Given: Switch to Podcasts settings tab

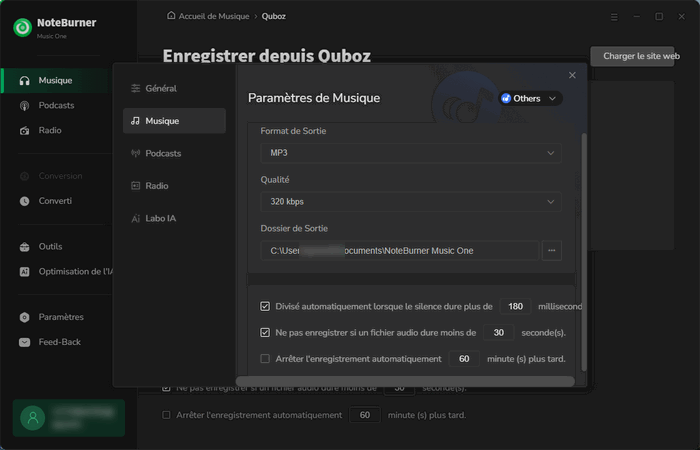Looking at the screenshot, I should click(174, 153).
